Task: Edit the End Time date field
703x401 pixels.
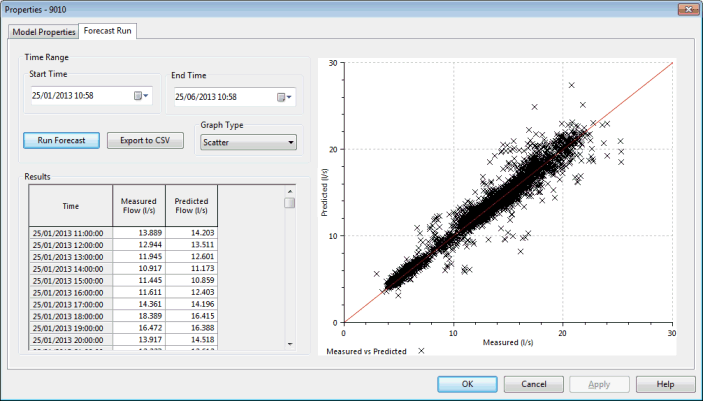Action: pos(235,97)
